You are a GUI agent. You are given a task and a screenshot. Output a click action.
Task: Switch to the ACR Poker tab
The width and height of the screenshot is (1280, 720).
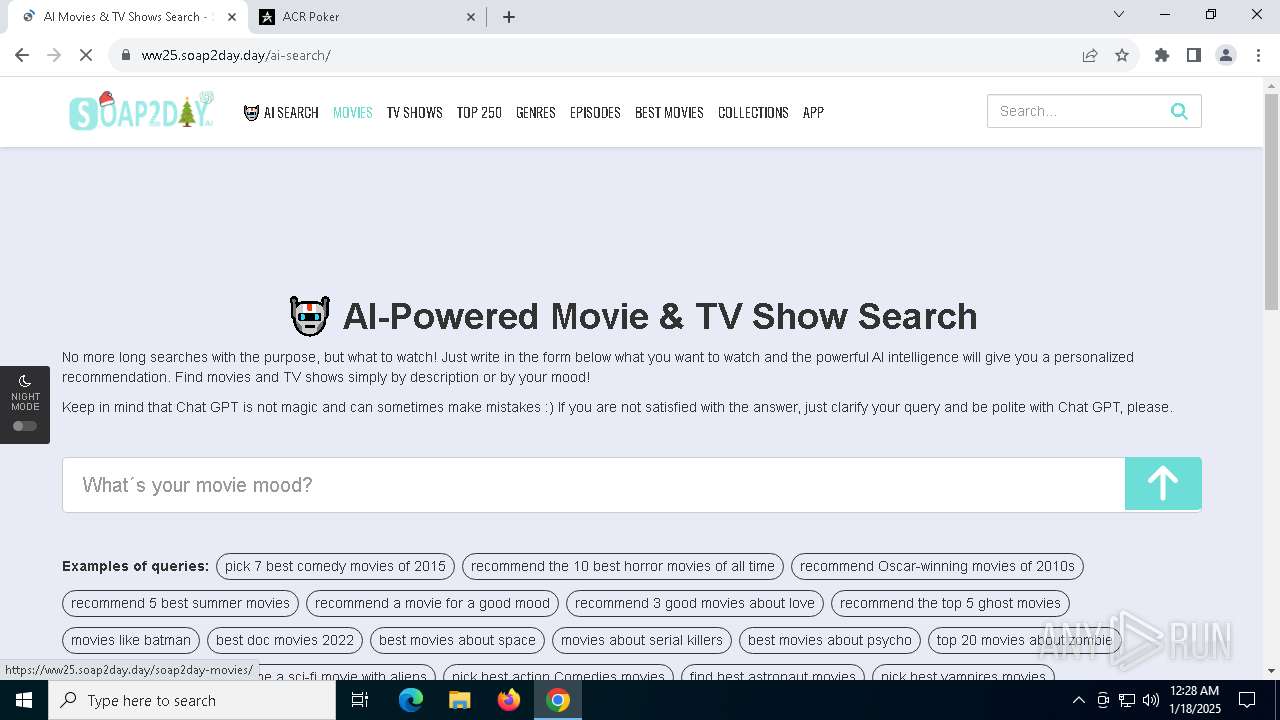tap(366, 16)
